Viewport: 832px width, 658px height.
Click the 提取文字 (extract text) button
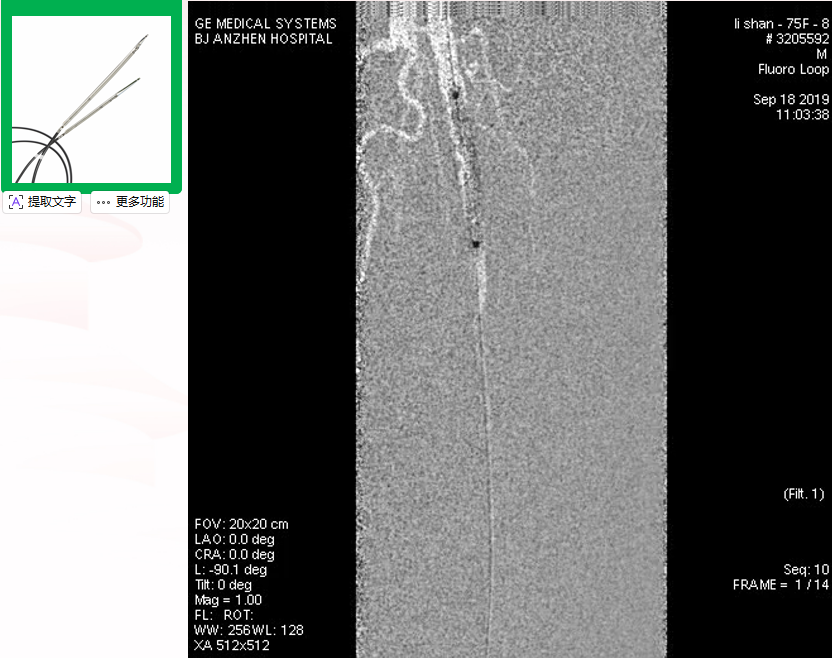pyautogui.click(x=43, y=202)
